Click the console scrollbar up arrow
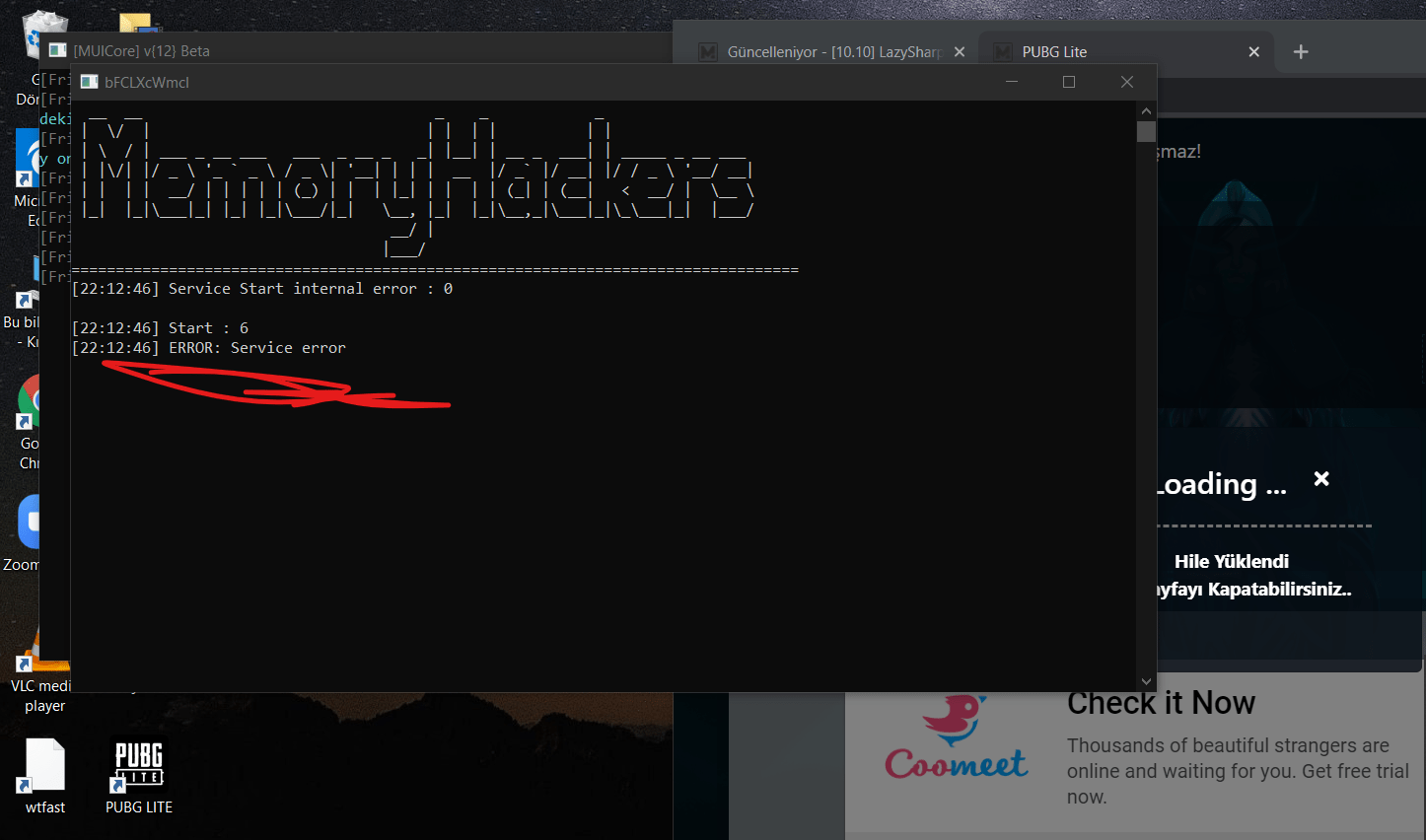1426x840 pixels. click(1146, 110)
